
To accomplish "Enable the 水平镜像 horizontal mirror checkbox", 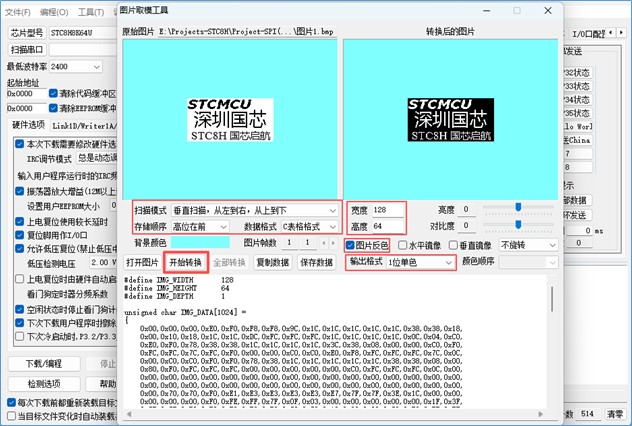I will pos(403,245).
